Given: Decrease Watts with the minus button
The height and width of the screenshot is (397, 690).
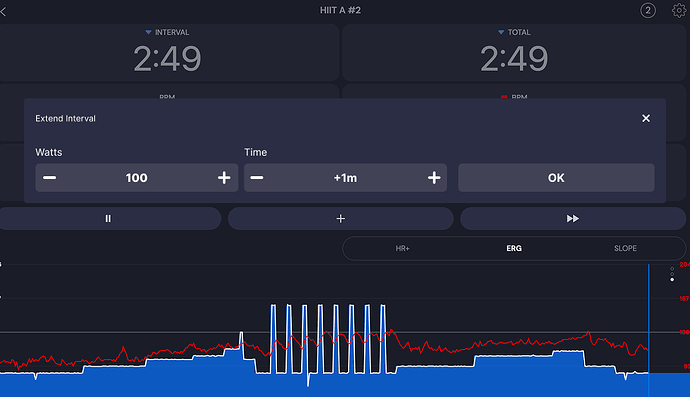Looking at the screenshot, I should [x=49, y=177].
